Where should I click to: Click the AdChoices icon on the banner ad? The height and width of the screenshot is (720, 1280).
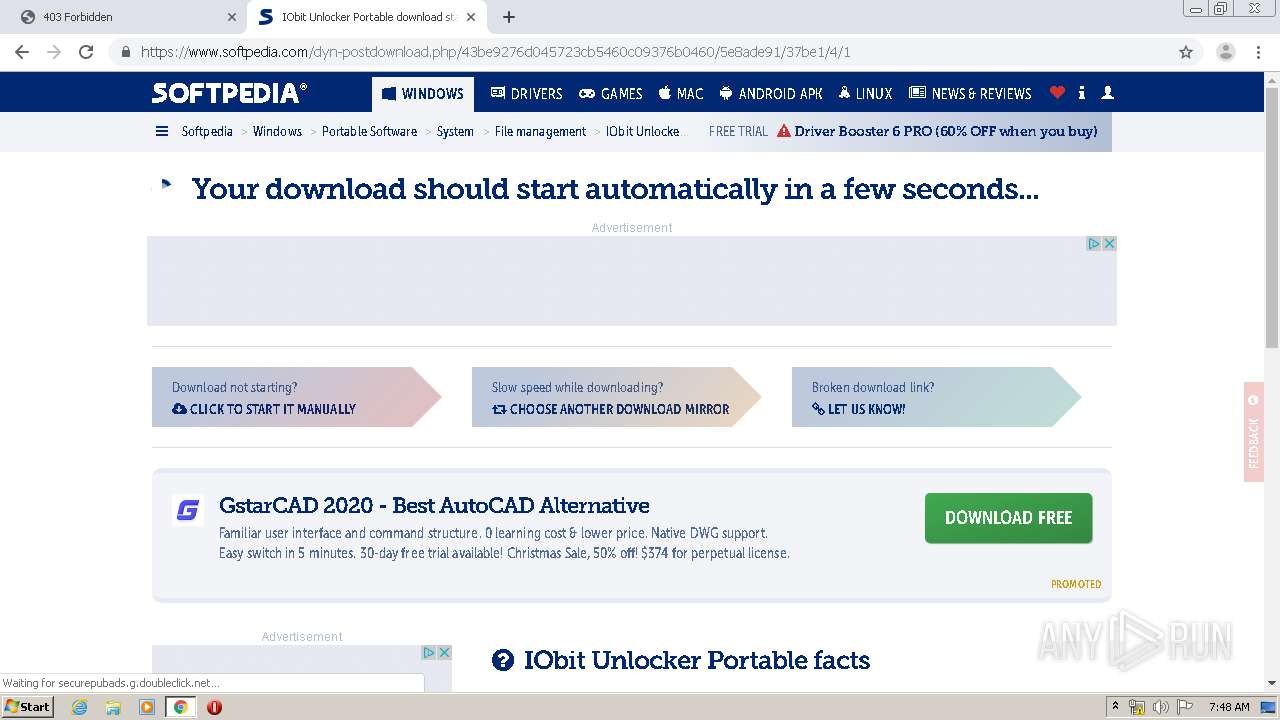1093,243
